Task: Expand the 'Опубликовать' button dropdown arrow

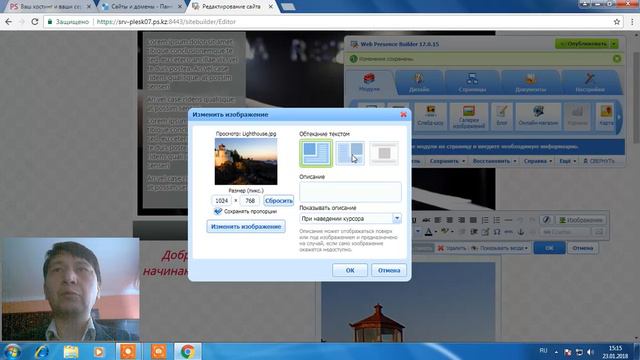Action: [x=614, y=44]
